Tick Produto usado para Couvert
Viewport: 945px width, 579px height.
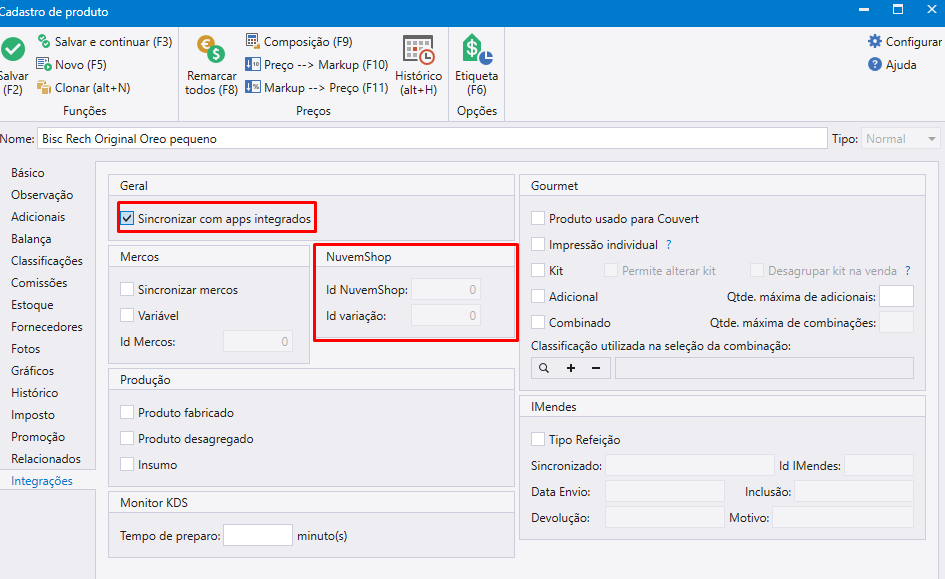coord(538,219)
